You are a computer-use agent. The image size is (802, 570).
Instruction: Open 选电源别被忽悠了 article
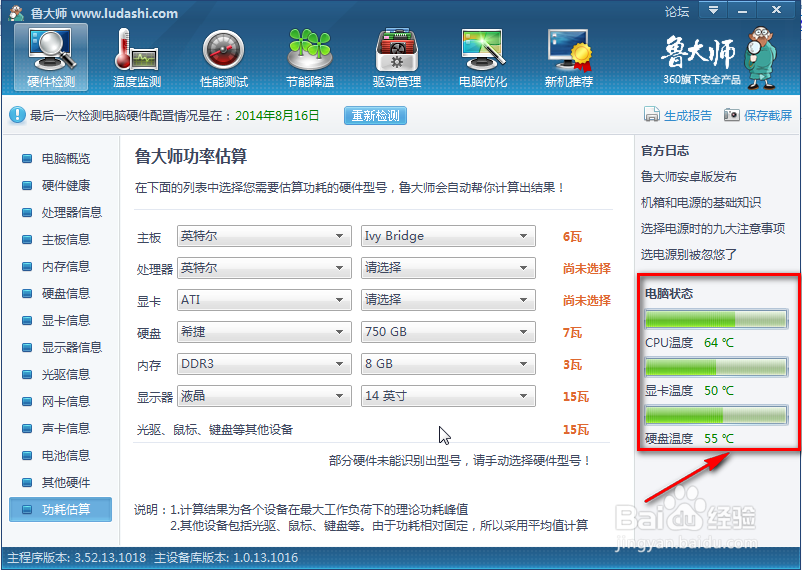(x=688, y=254)
